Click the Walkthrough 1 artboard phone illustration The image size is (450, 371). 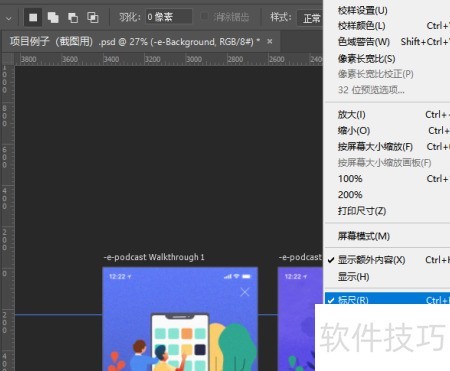180,342
